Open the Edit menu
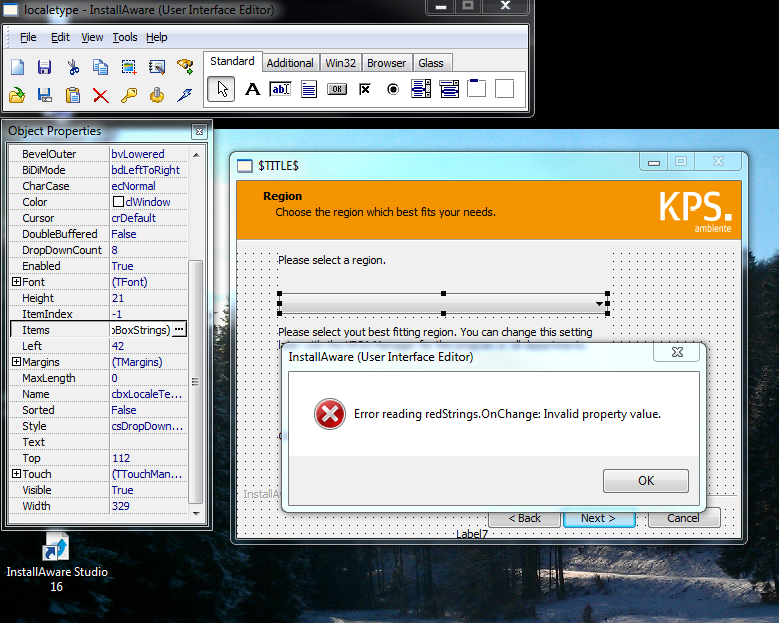The width and height of the screenshot is (779, 623). (60, 37)
